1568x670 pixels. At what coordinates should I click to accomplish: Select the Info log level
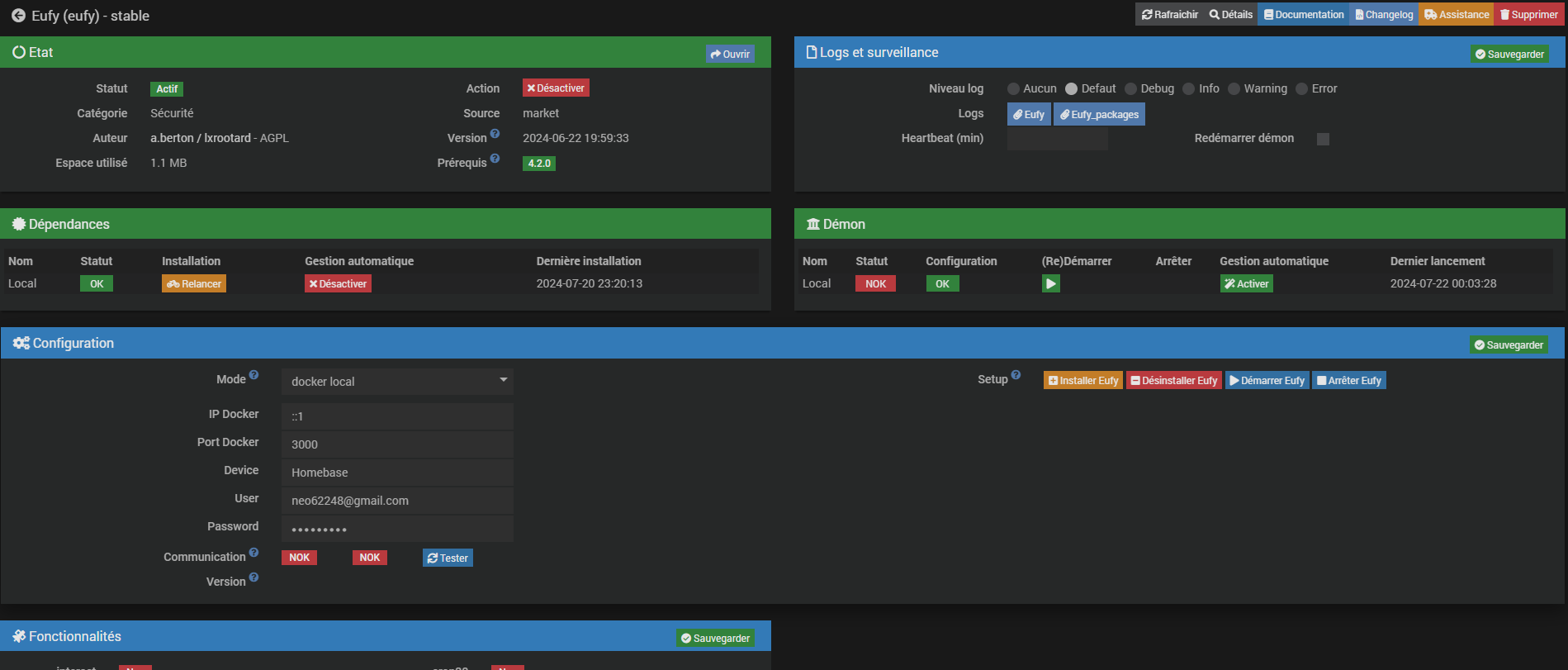click(x=1189, y=89)
